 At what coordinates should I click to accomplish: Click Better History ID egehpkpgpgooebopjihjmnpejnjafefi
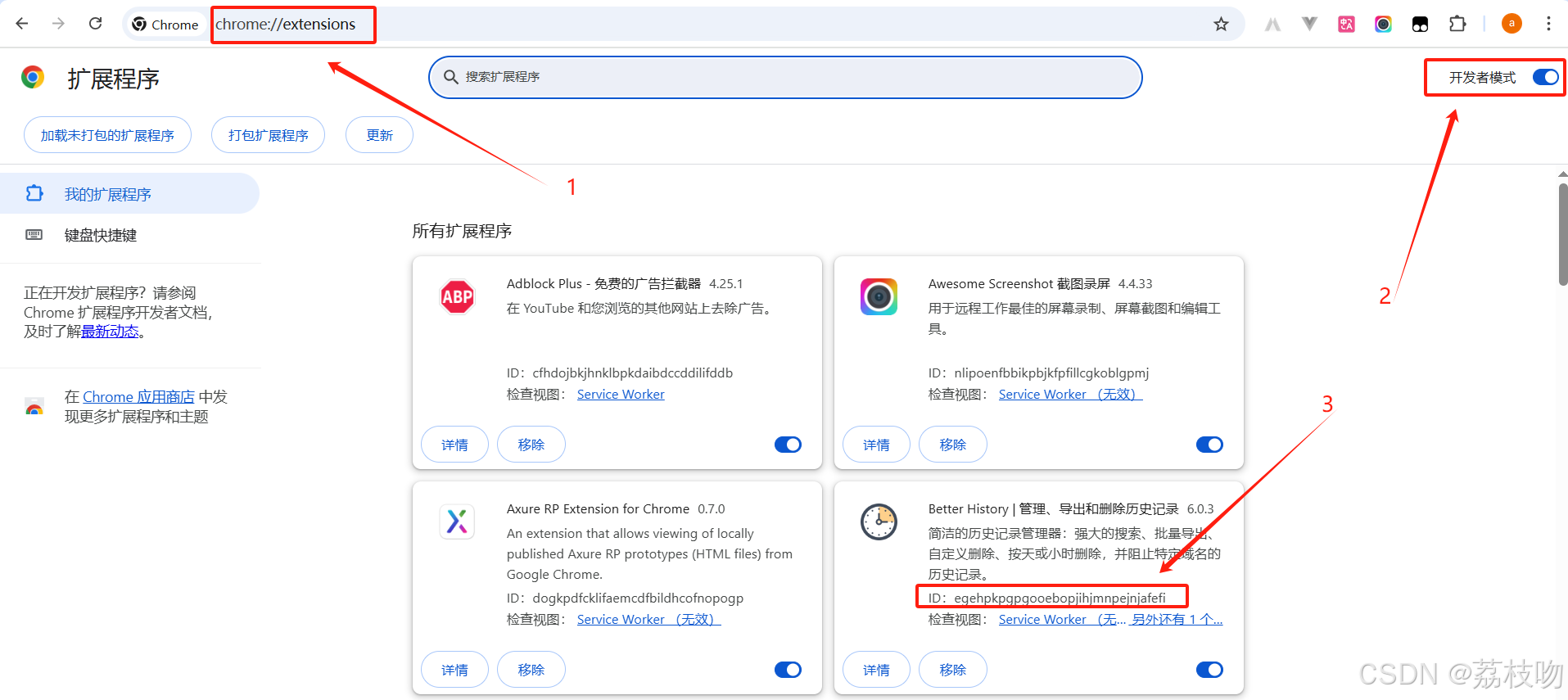point(1060,598)
